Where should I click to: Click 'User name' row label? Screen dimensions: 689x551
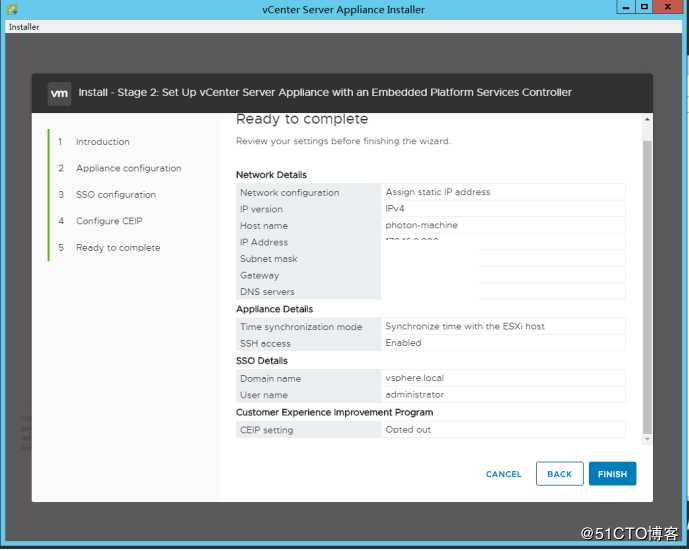click(264, 395)
